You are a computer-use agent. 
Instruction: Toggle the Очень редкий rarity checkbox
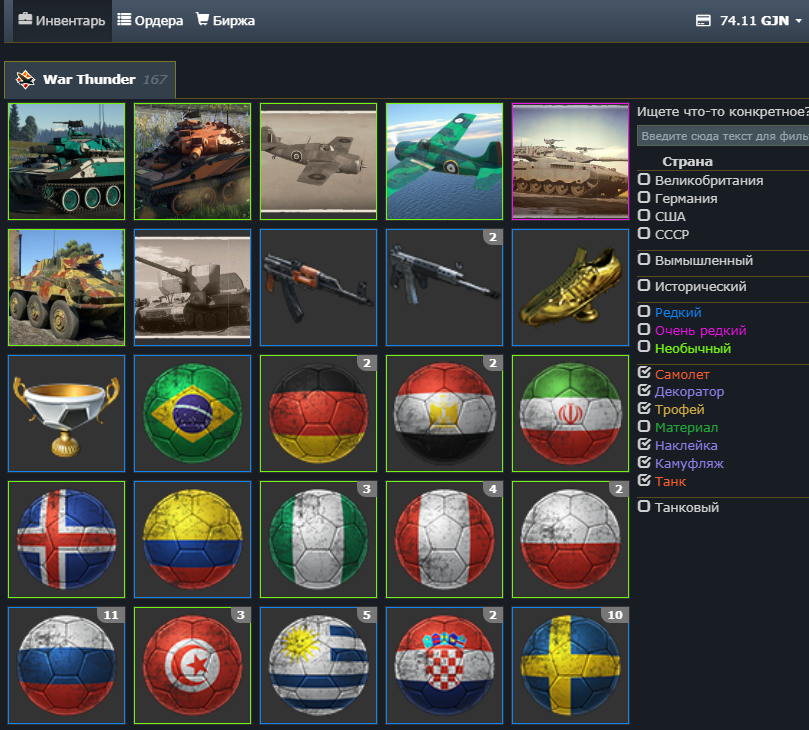(x=645, y=330)
